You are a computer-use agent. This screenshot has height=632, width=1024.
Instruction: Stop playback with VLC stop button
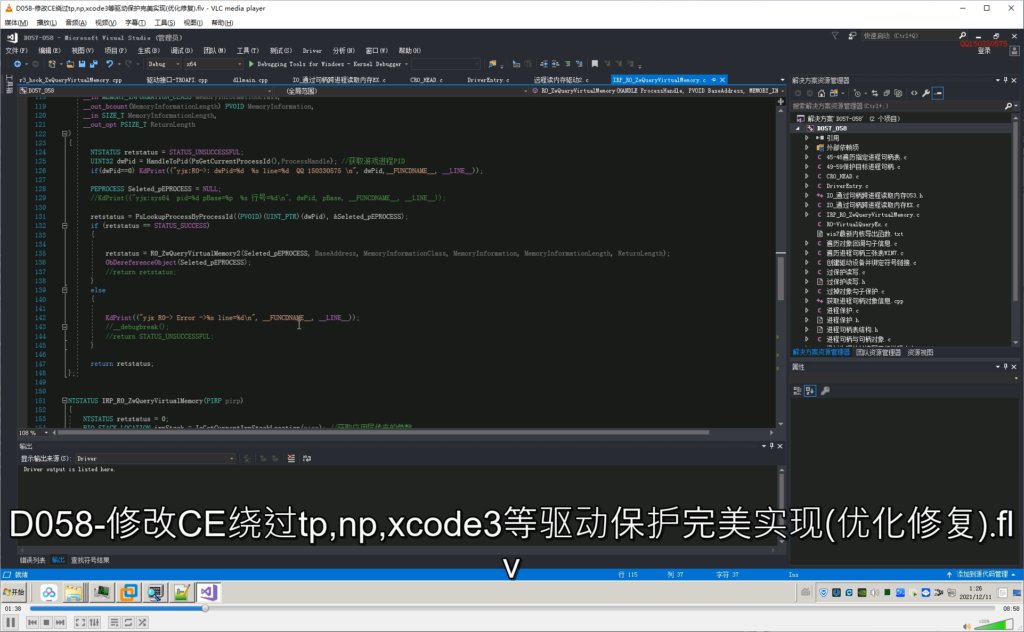[46, 623]
